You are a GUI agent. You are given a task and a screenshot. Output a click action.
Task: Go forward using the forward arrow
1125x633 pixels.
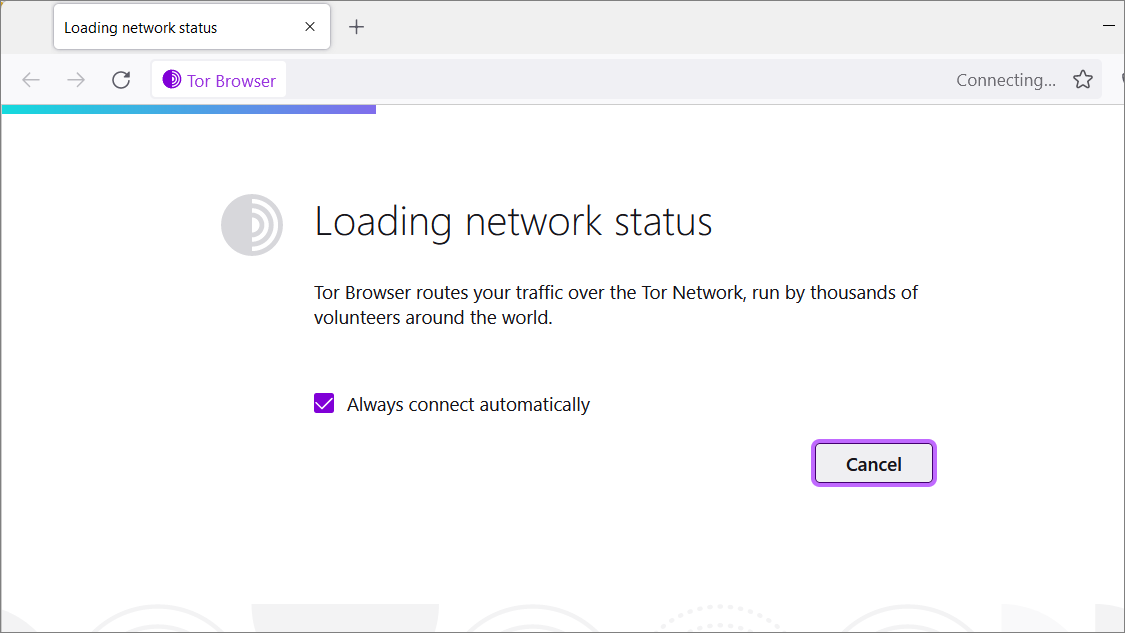76,80
